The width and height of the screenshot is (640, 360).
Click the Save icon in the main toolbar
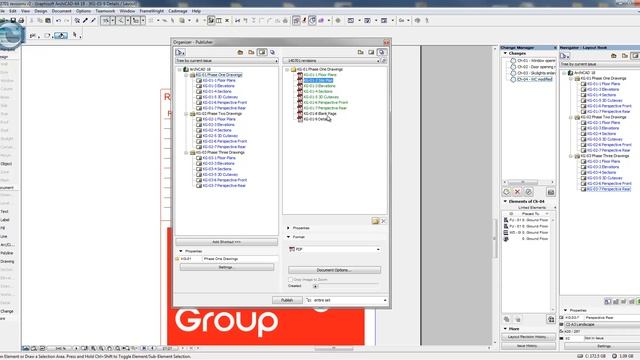coord(13,20)
